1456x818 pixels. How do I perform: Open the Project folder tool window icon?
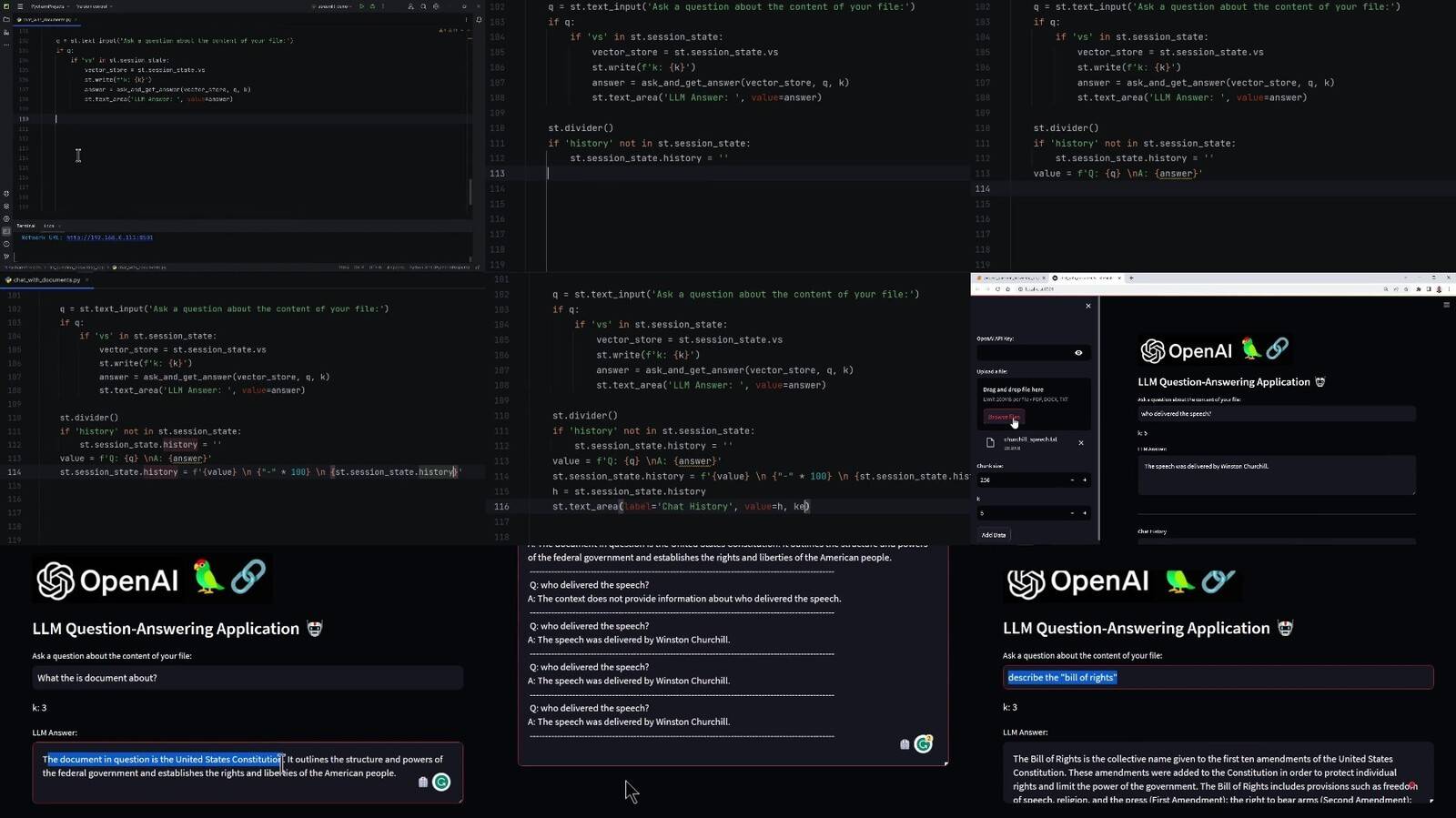tap(6, 19)
